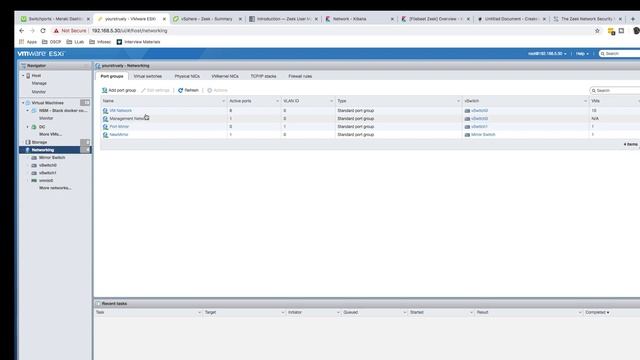Screen dimensions: 640x360
Task: Switch to the vSphere - Zeek - Summary tab
Action: point(207,19)
